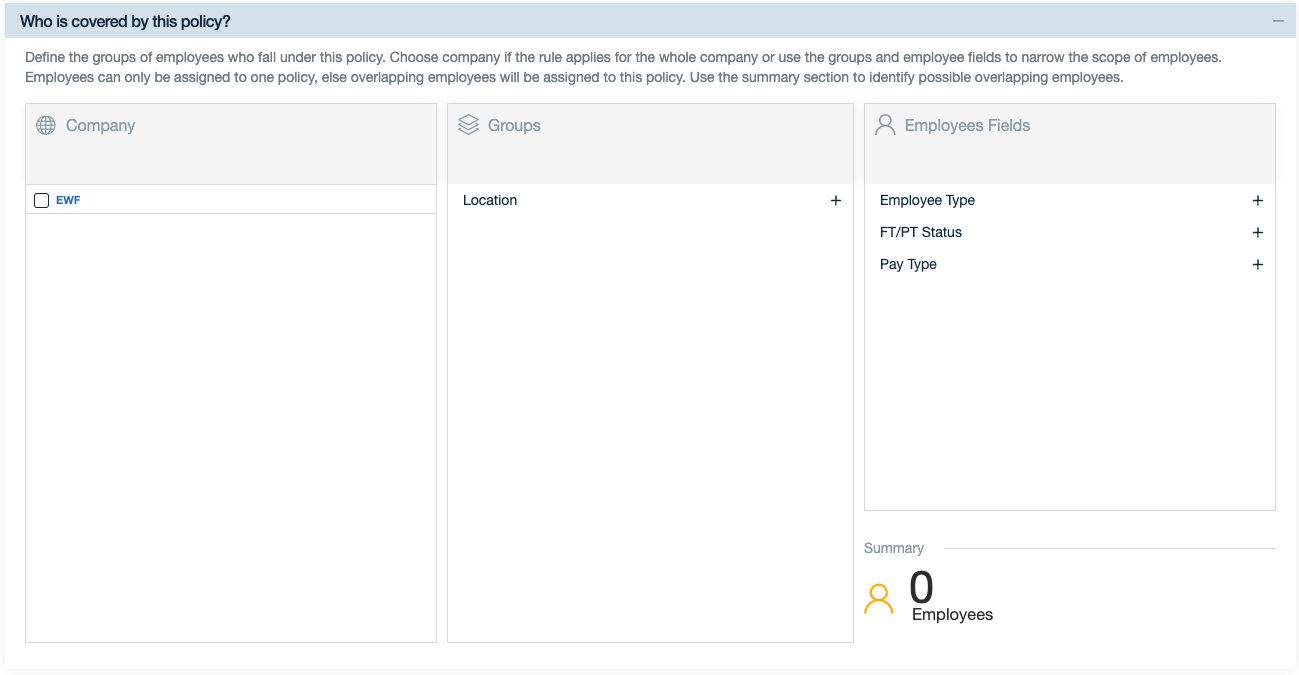1299x675 pixels.
Task: Expand the Employee Type field label
Action: coord(927,200)
